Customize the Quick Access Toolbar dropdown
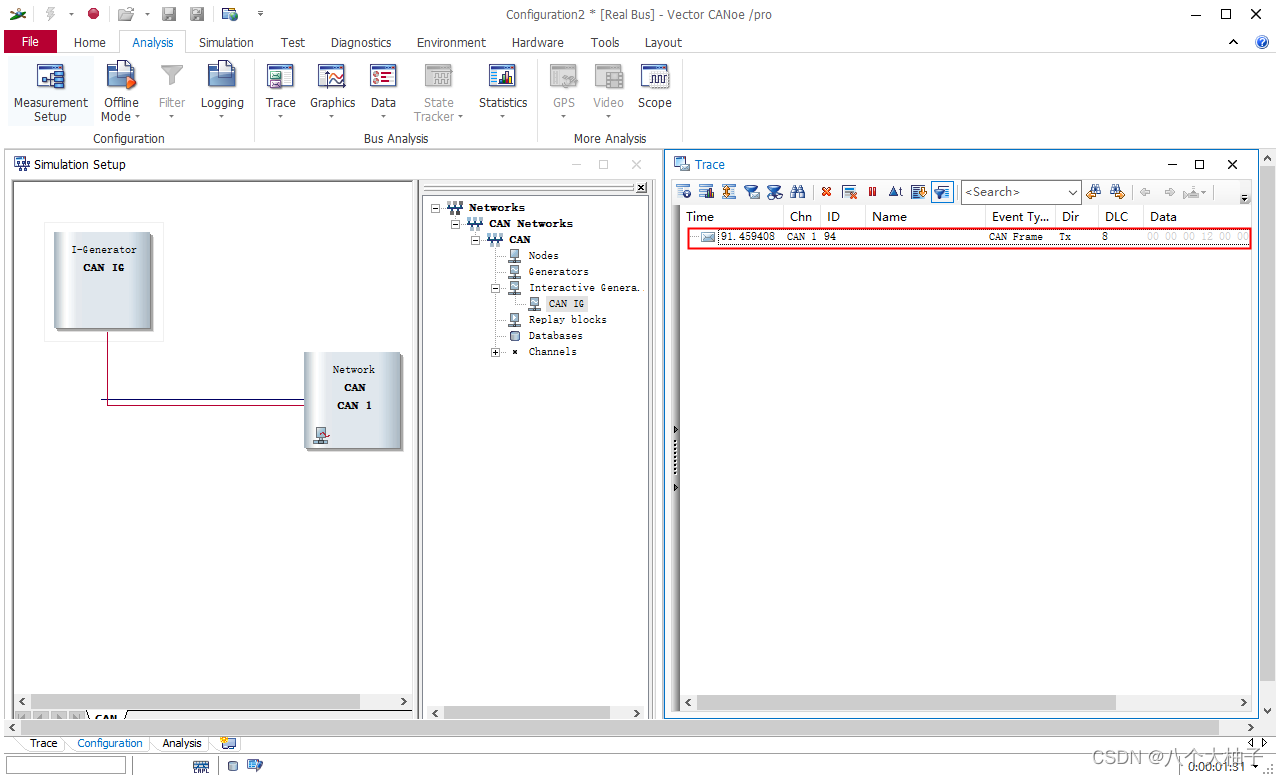Viewport: 1278px width, 777px height. (260, 14)
